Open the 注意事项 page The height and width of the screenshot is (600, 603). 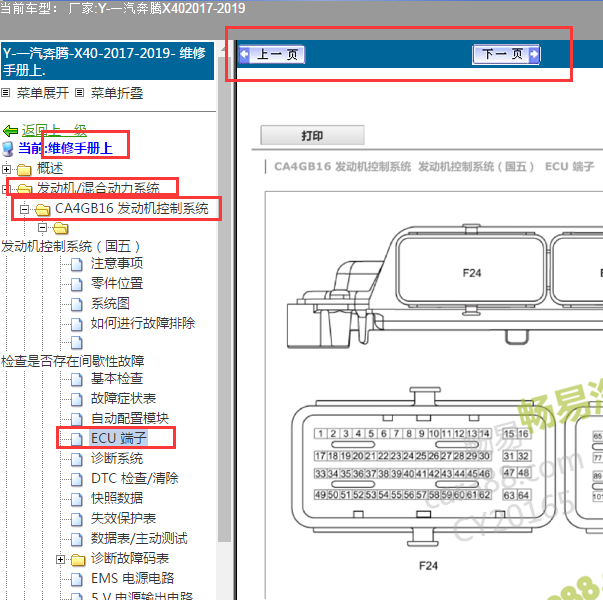[117, 263]
